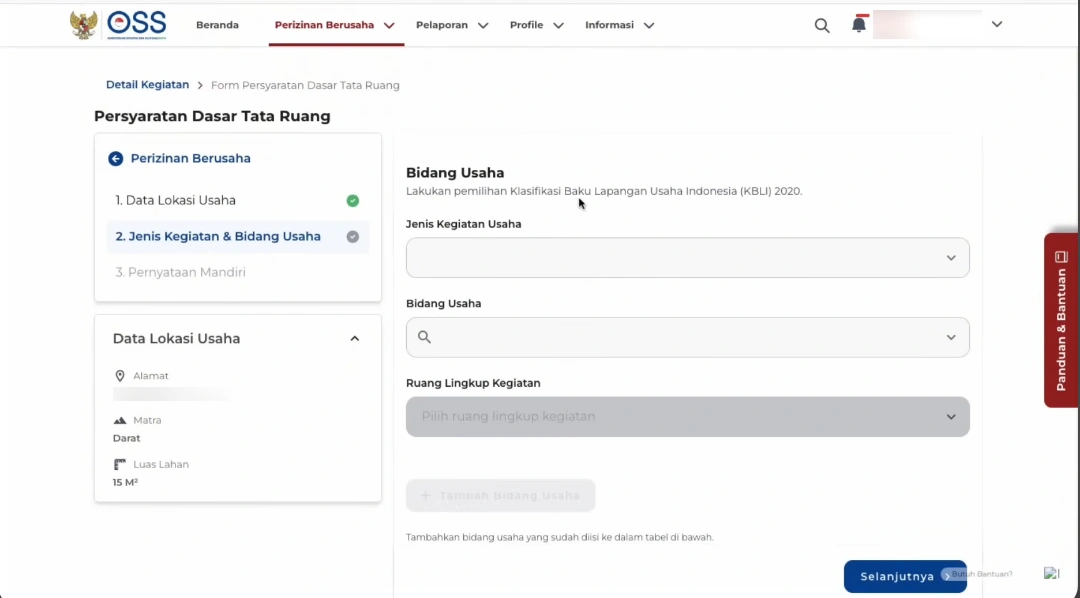Collapse the Data Lokasi Usaha panel
The height and width of the screenshot is (598, 1080).
(x=354, y=339)
